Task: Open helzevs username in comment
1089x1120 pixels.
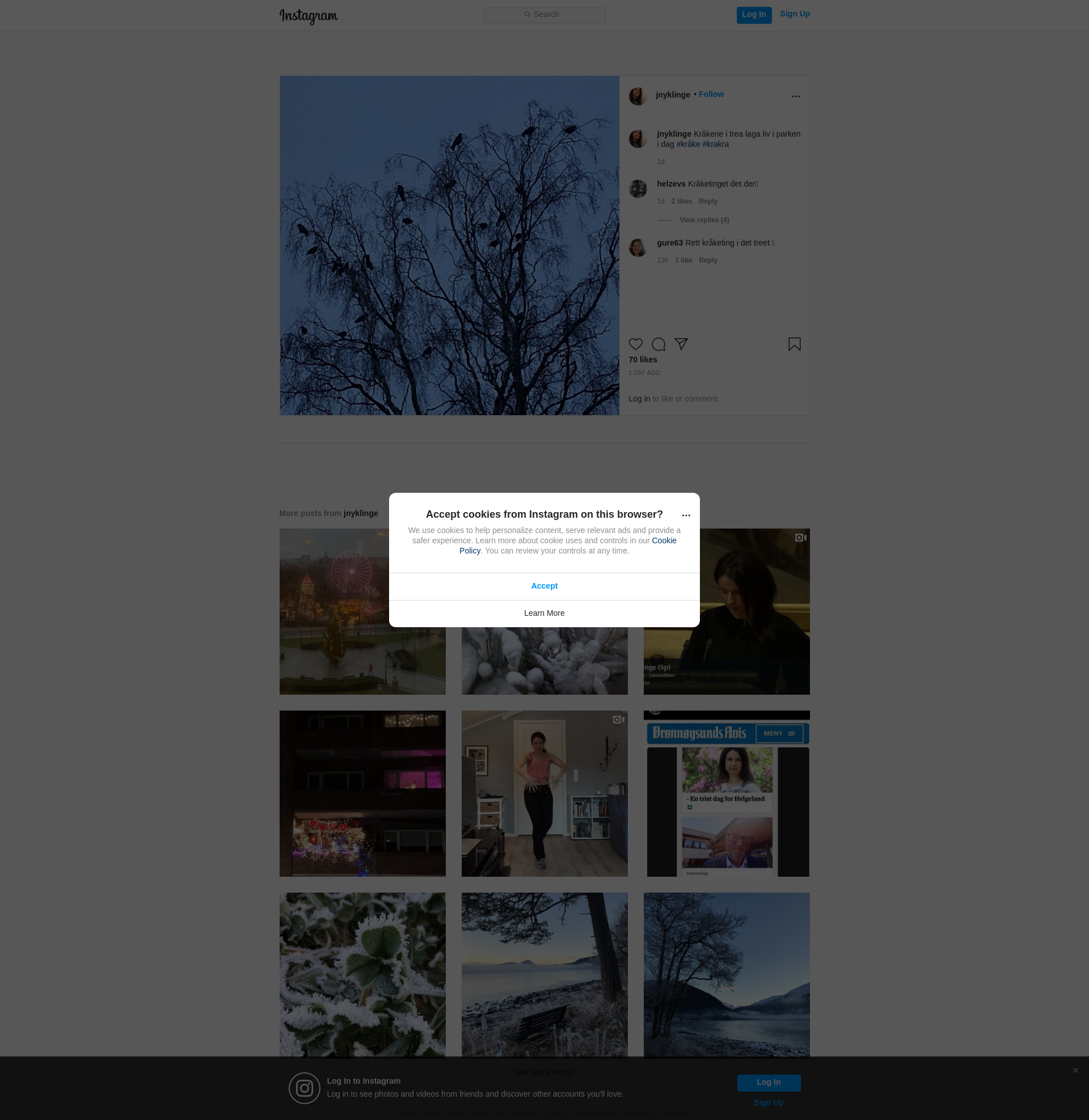Action: [671, 184]
